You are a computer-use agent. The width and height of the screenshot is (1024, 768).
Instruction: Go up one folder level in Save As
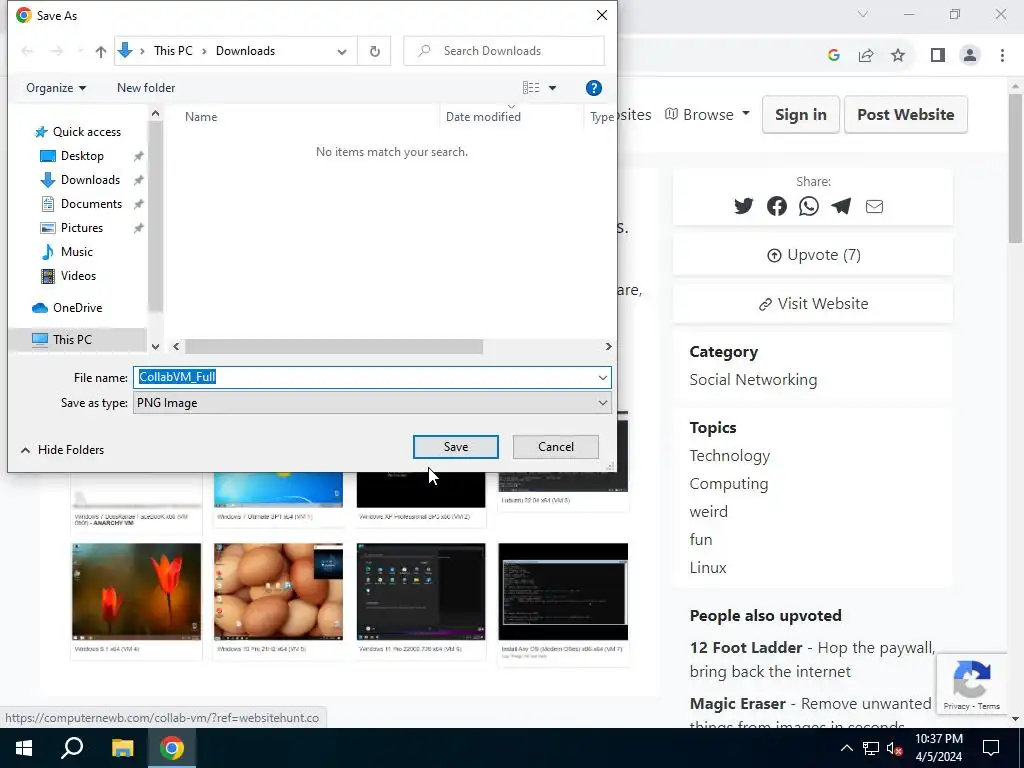(101, 51)
